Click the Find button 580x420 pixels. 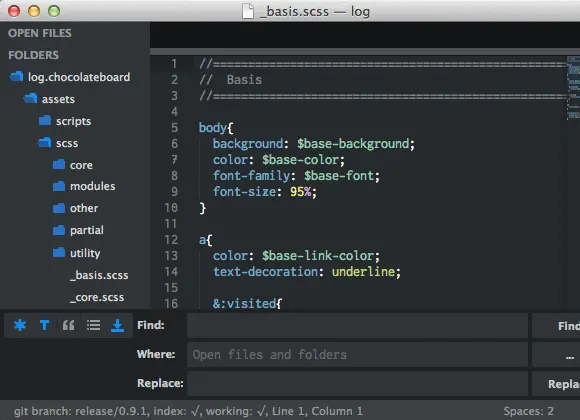[x=556, y=326]
